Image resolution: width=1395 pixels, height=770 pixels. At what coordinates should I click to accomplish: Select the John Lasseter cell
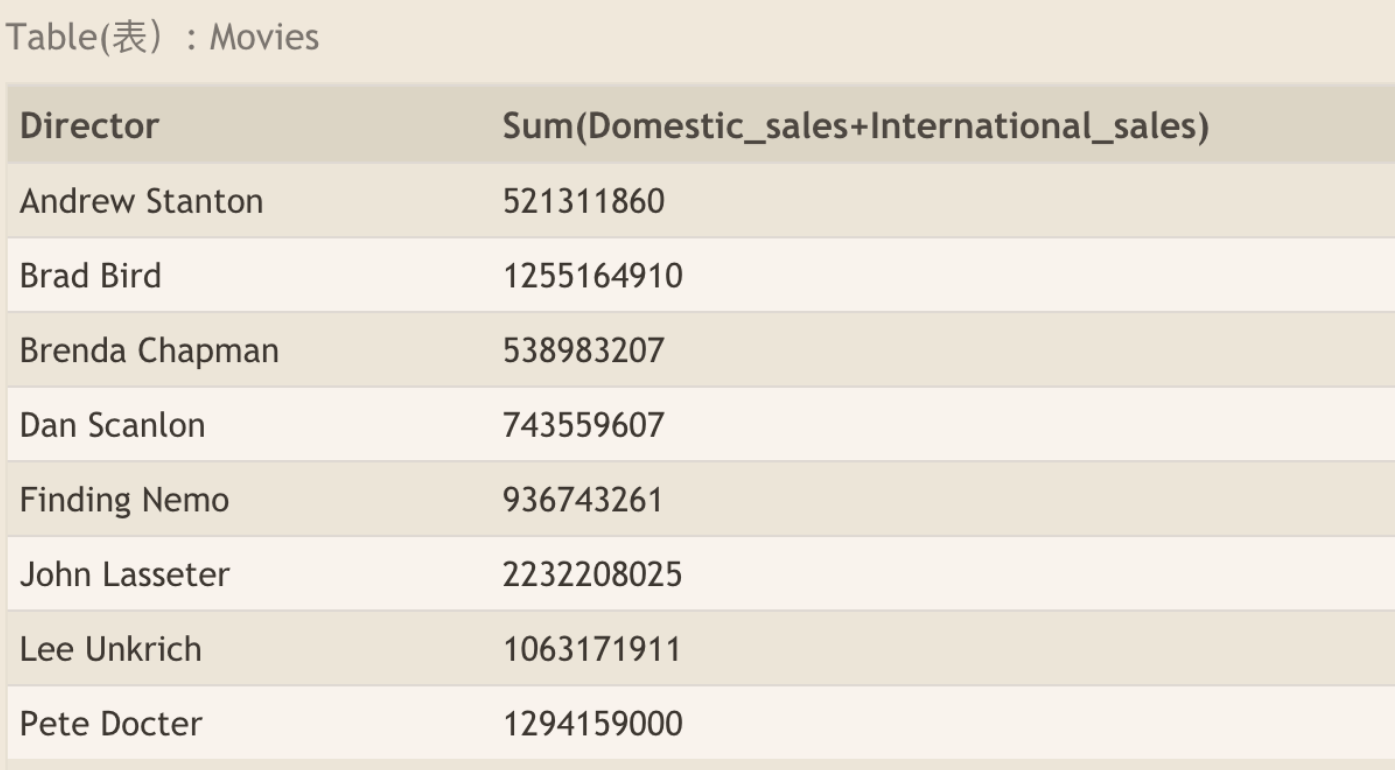[x=124, y=574]
